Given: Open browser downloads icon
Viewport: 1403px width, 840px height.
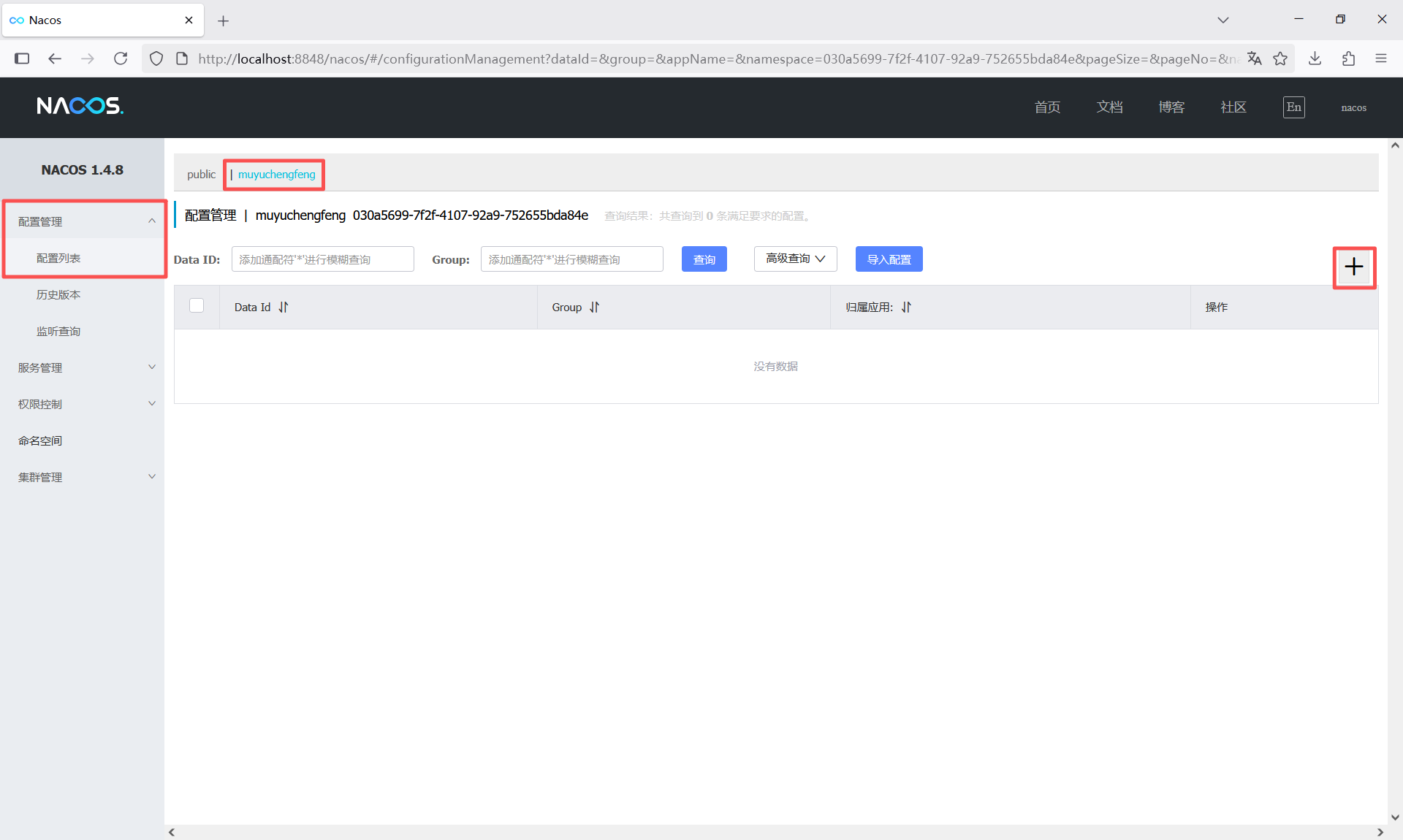Looking at the screenshot, I should 1315,58.
